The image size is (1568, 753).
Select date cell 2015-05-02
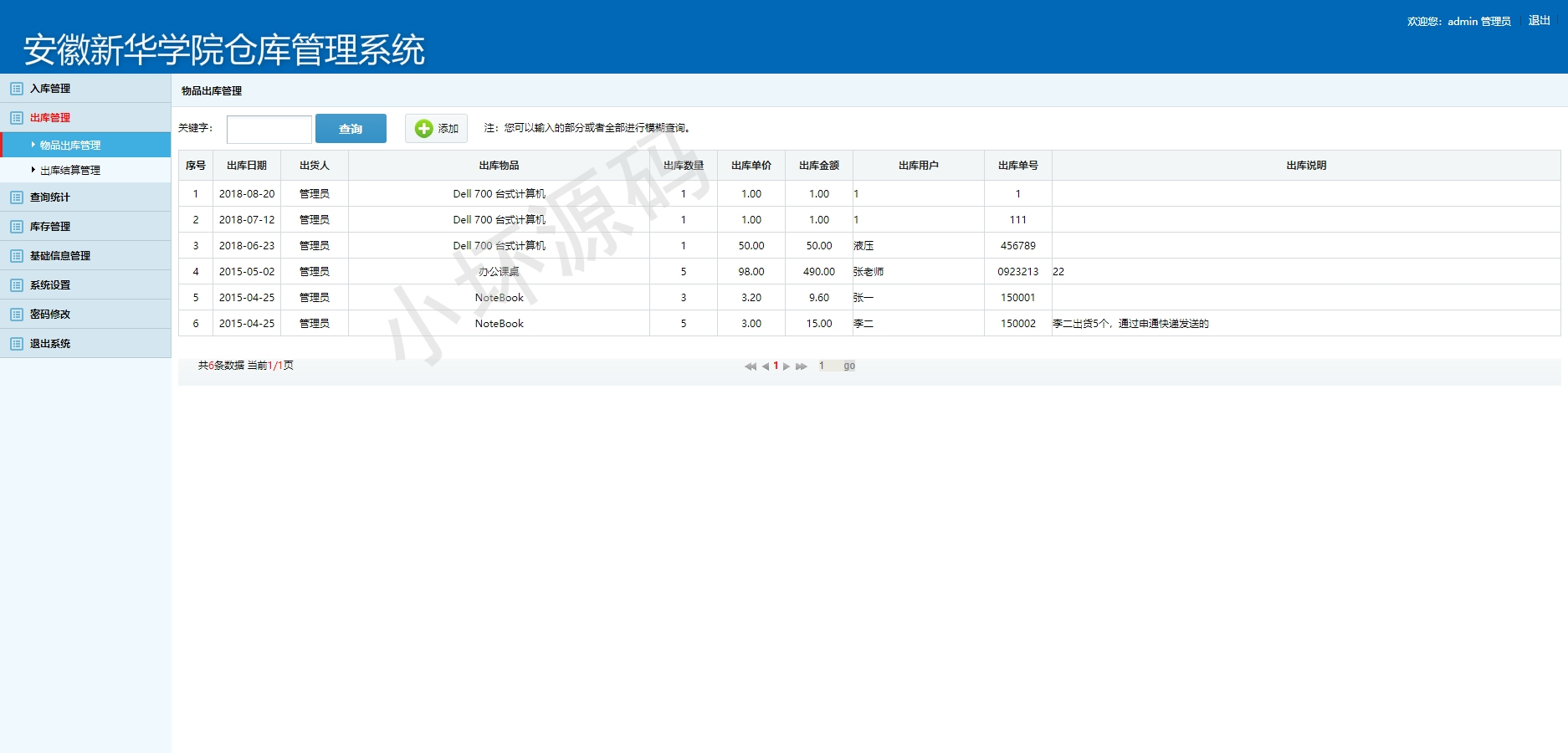point(247,272)
